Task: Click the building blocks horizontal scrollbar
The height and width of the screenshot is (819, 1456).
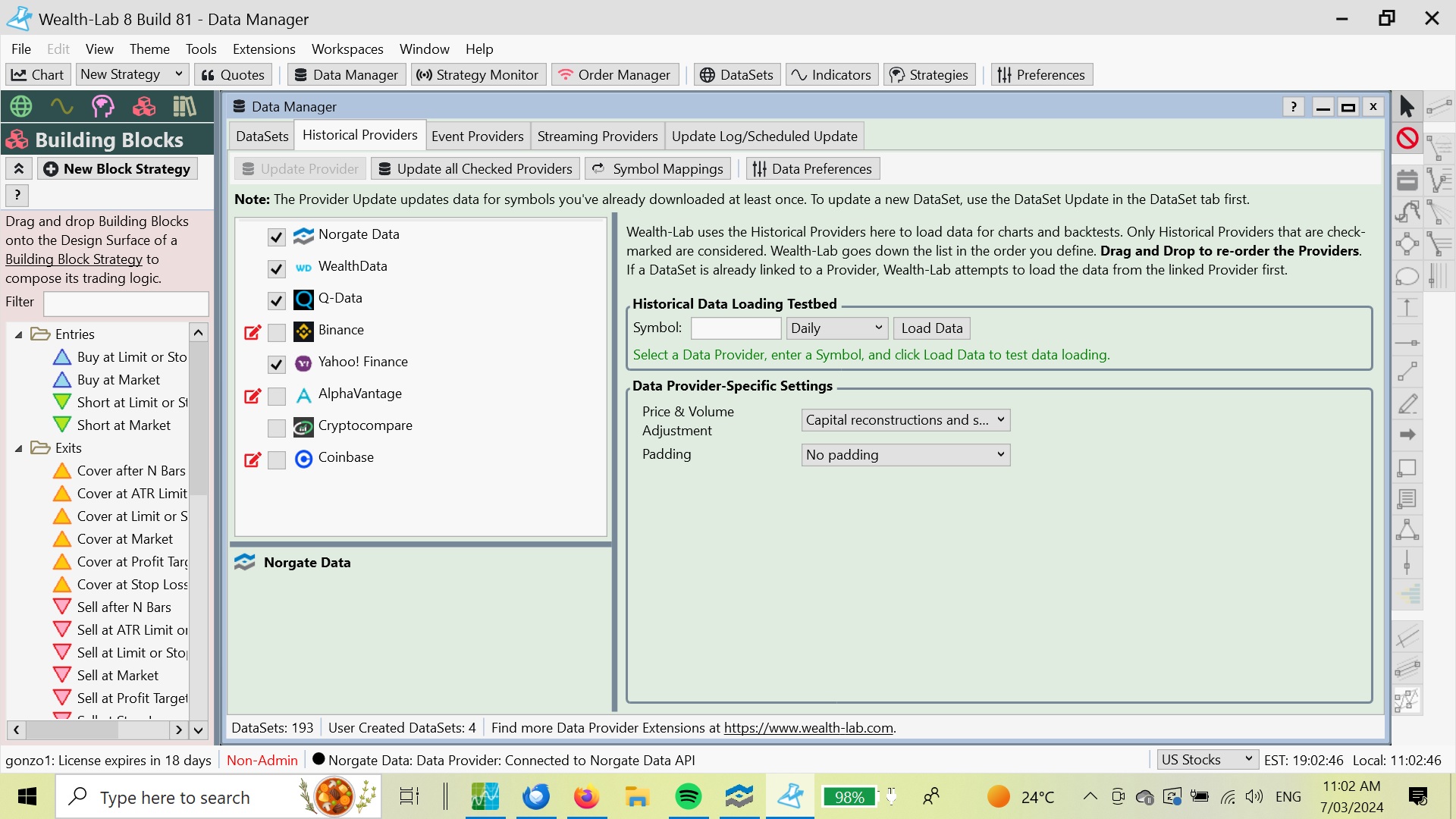Action: click(97, 730)
